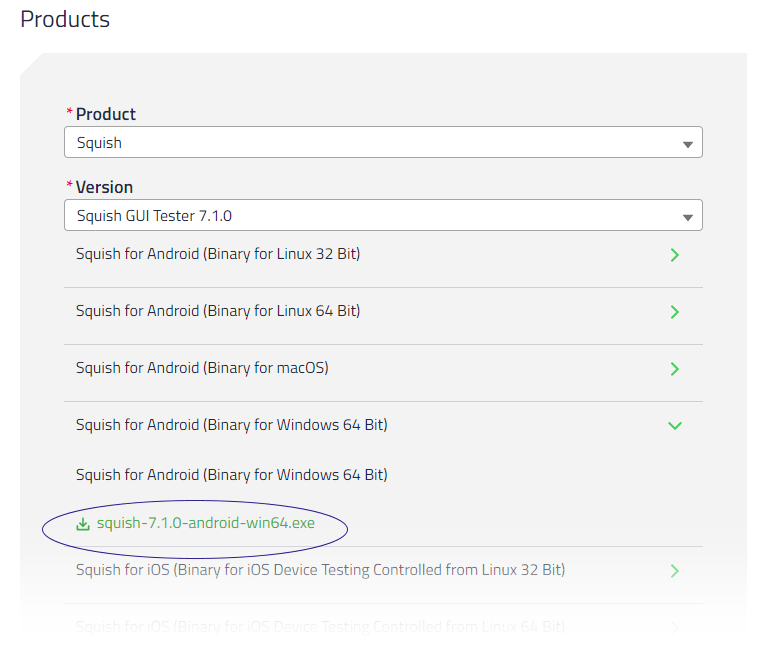Click the green download icon beside the exe file
The width and height of the screenshot is (764, 654).
83,524
